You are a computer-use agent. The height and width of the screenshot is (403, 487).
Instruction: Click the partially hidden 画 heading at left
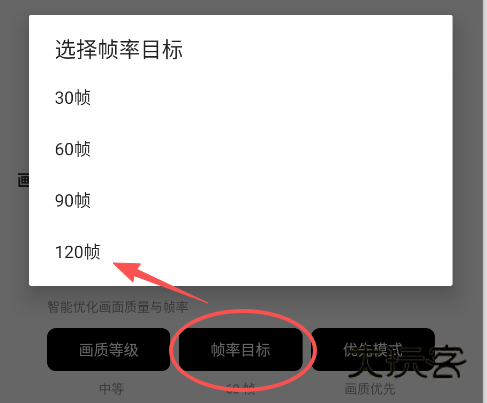click(x=23, y=180)
